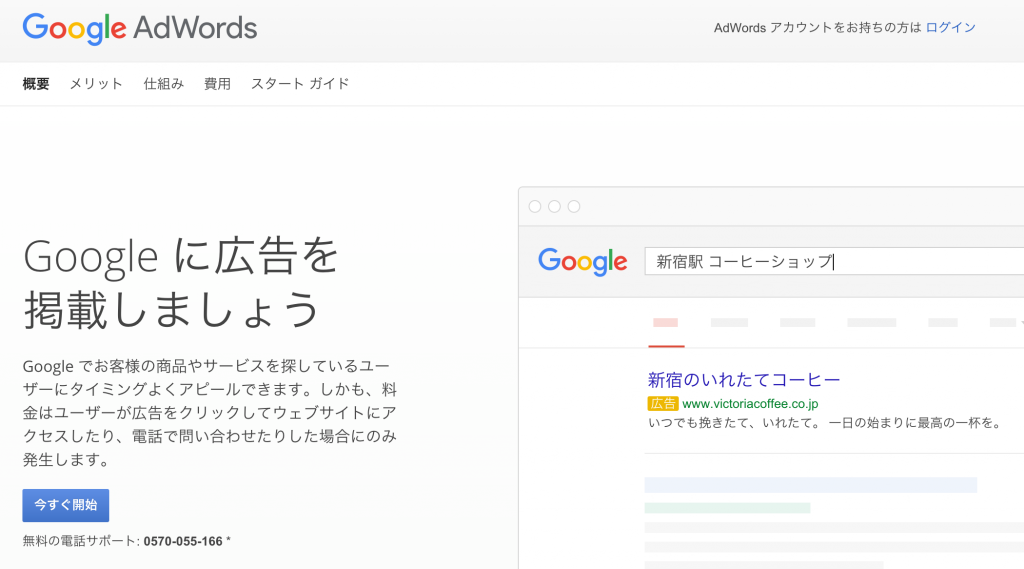Open the 仕組み tab
The height and width of the screenshot is (569, 1024).
click(x=163, y=84)
